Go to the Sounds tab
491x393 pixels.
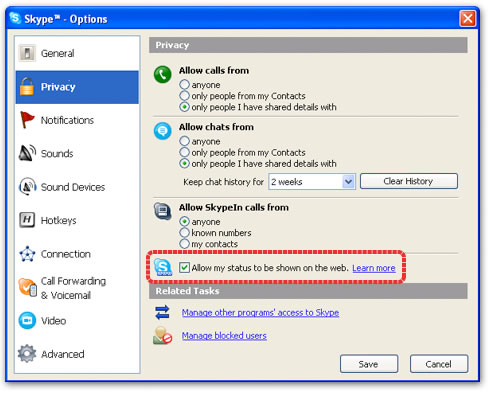(x=77, y=153)
